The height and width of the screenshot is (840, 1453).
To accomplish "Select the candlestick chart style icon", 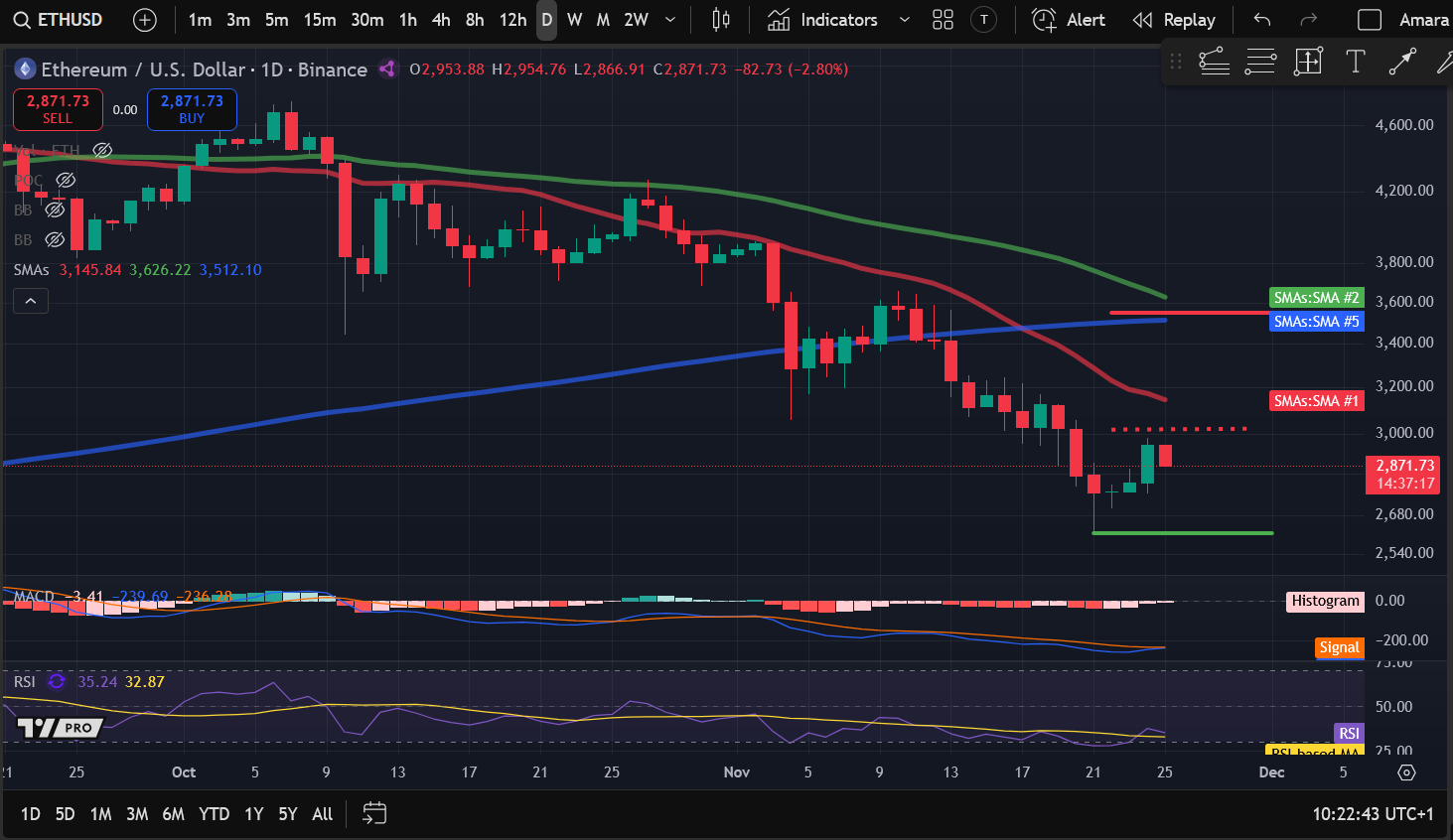I will point(720,19).
